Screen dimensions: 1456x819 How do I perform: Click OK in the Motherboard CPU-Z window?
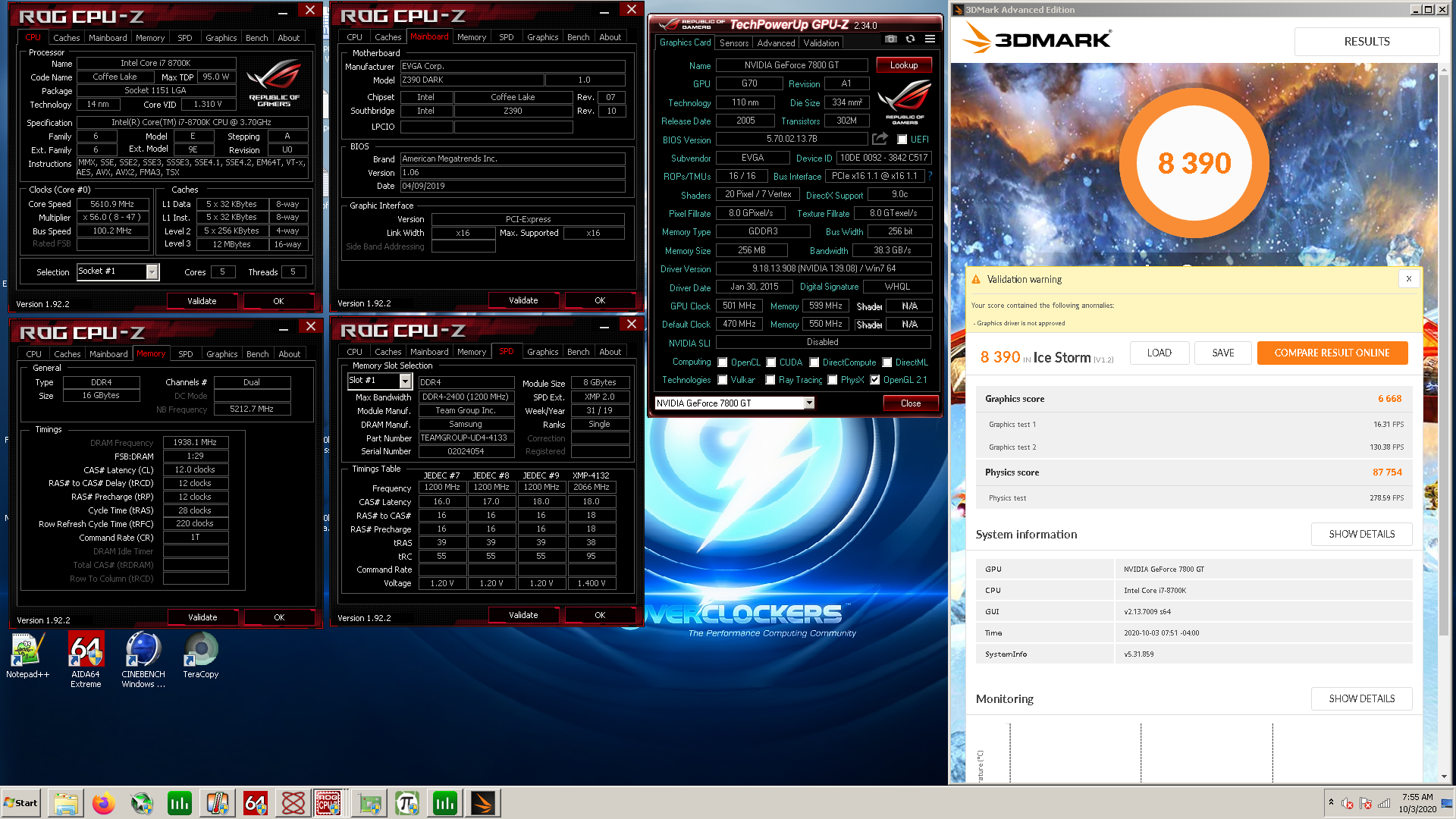(x=600, y=300)
